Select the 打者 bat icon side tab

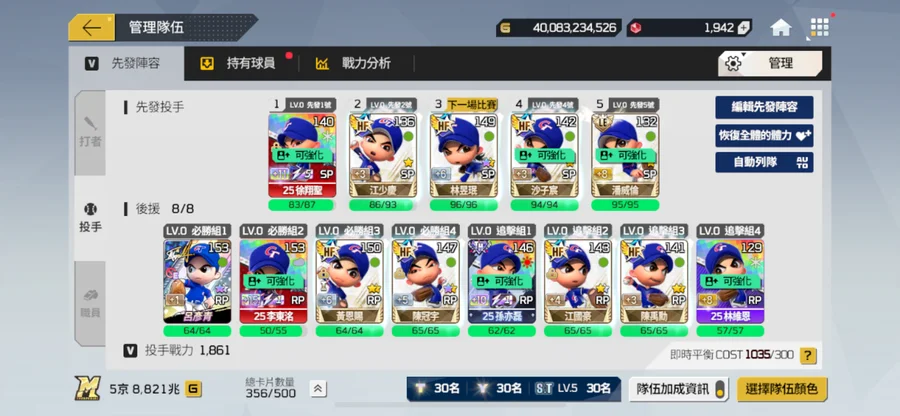(x=90, y=133)
